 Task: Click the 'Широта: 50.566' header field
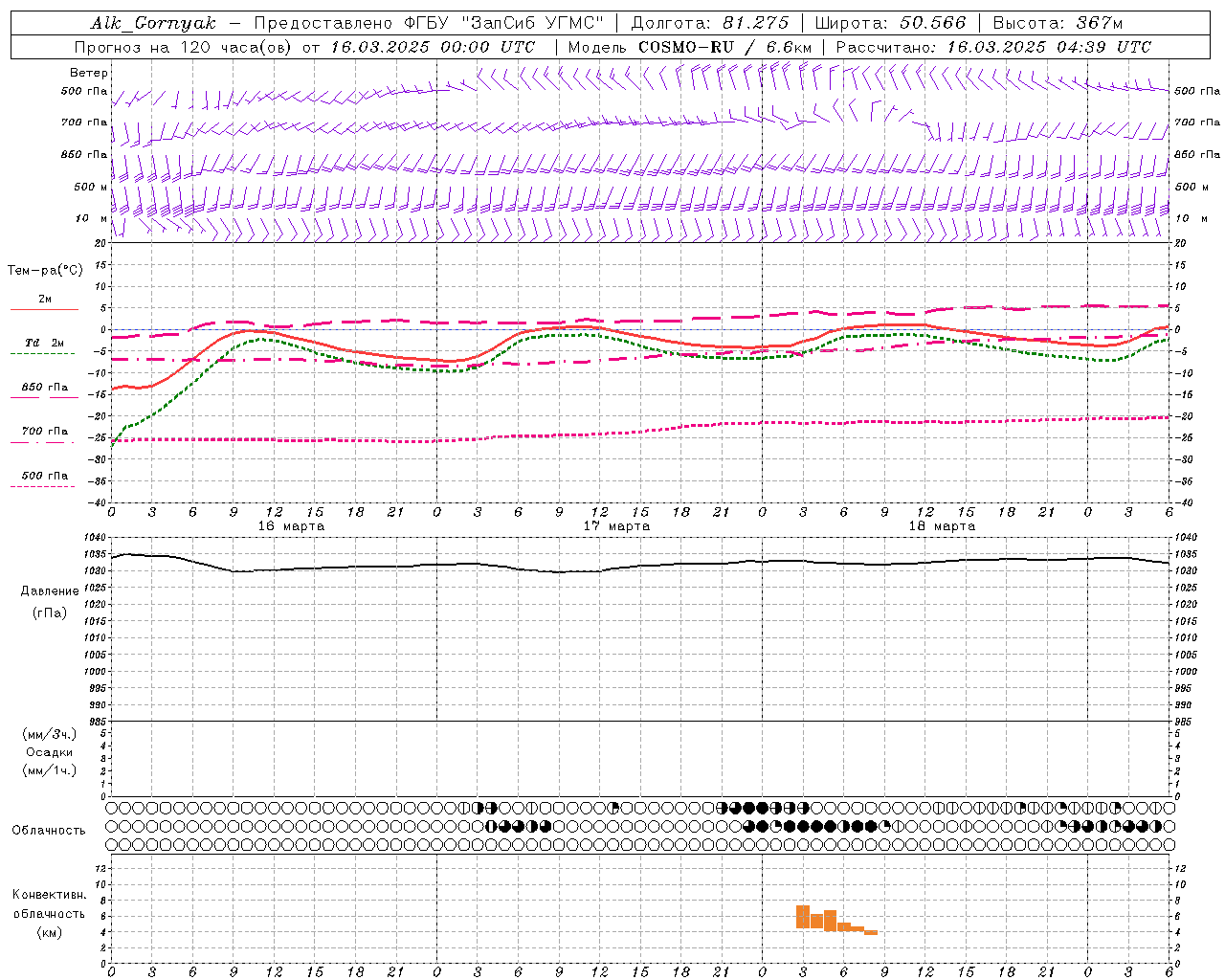pos(891,23)
